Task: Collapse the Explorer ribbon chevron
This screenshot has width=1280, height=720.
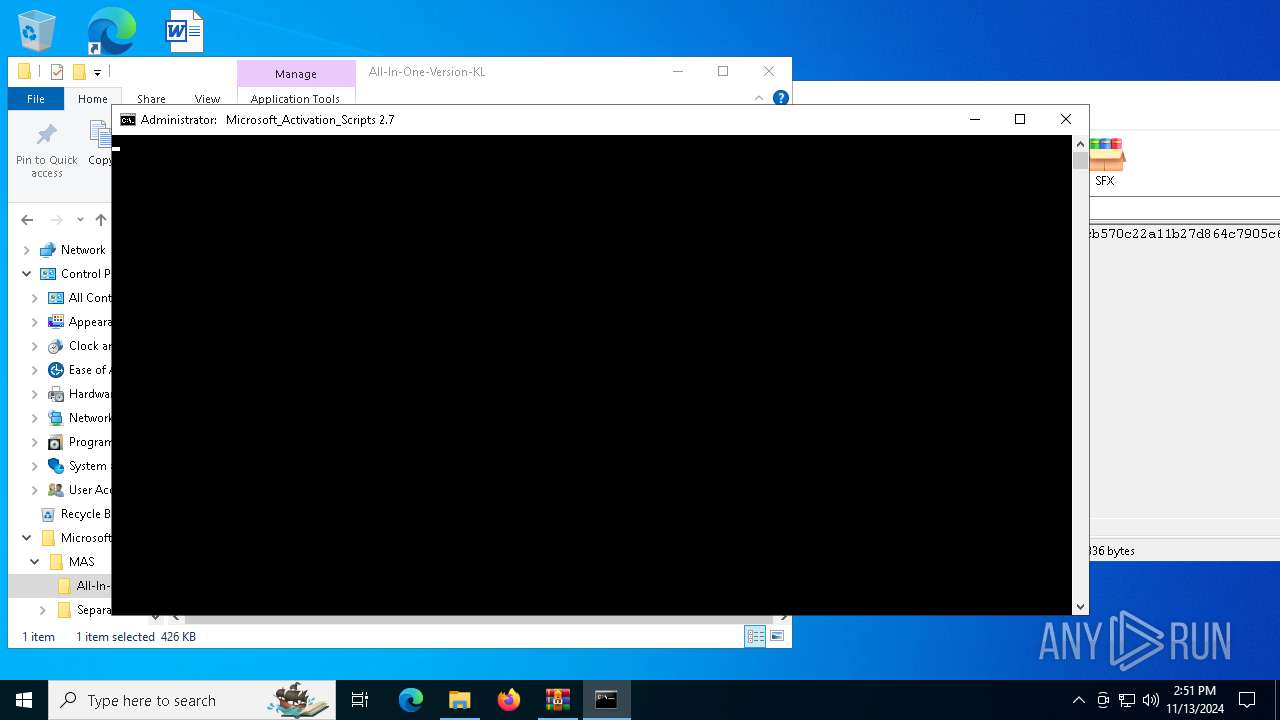Action: pos(759,98)
